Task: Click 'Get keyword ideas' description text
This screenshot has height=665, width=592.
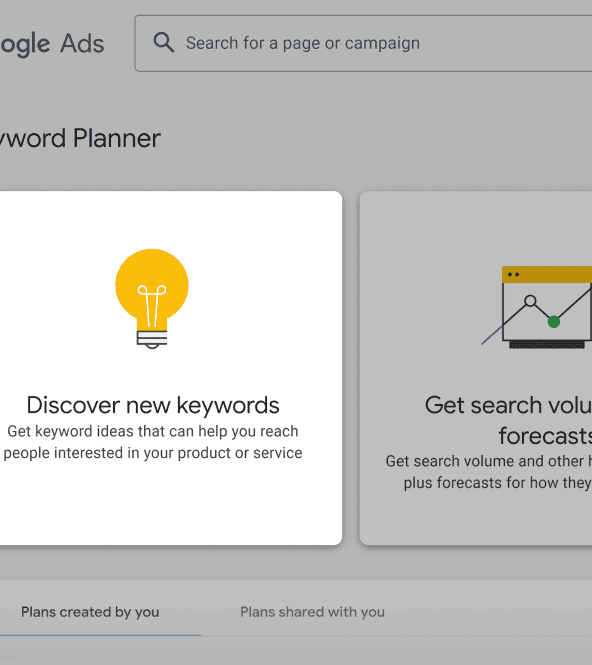Action: coord(153,442)
